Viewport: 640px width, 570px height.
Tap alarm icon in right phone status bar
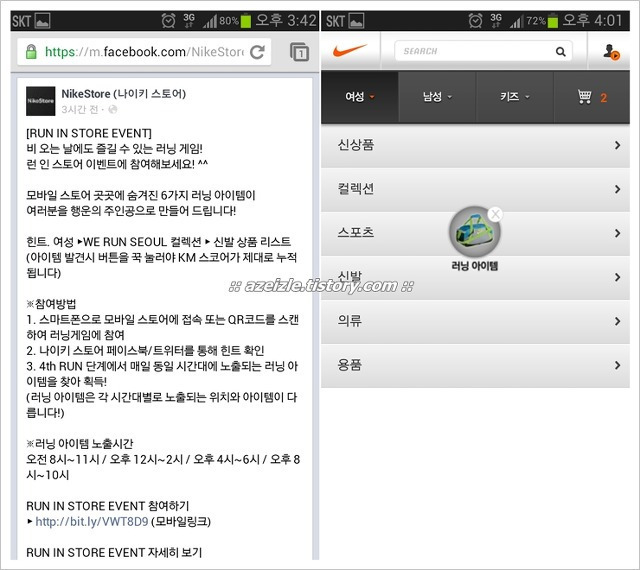[x=475, y=20]
